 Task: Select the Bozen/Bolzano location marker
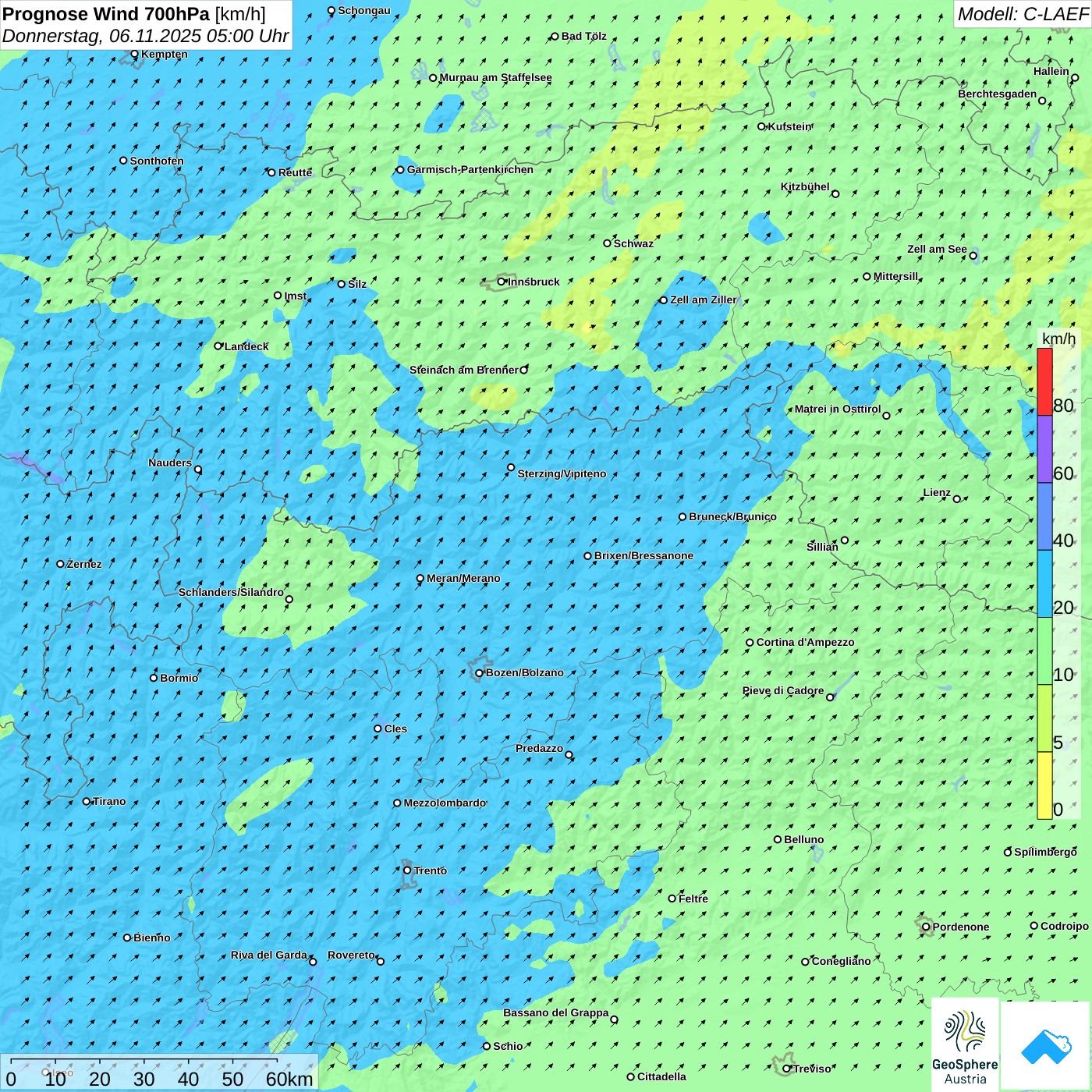(480, 673)
